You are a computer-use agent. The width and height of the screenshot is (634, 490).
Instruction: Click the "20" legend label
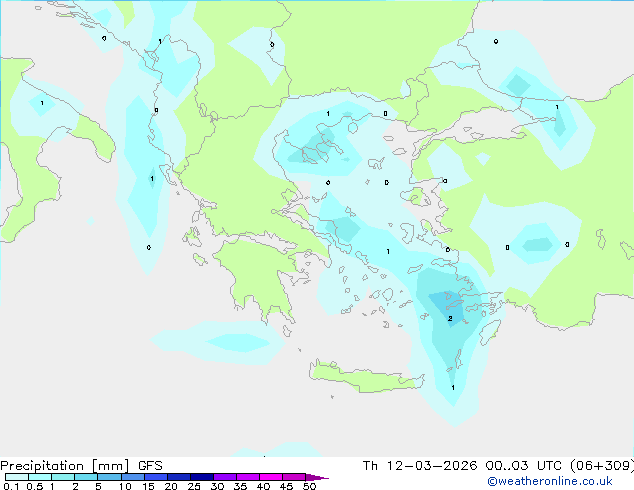(x=171, y=486)
